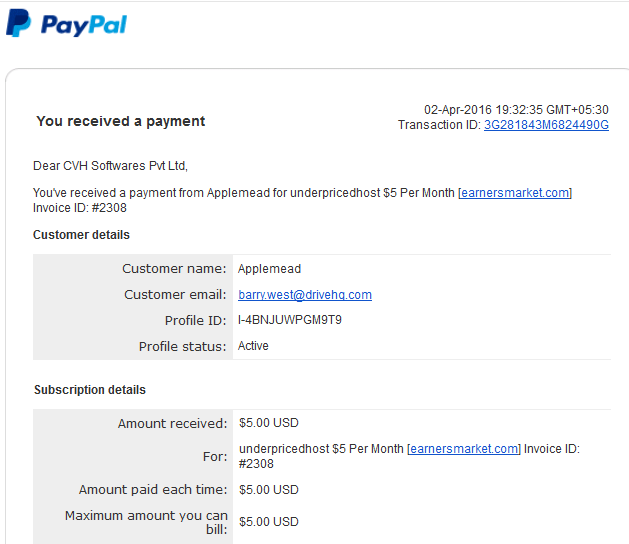Viewport: 629px width, 544px height.
Task: Click the Profile ID label
Action: point(196,321)
